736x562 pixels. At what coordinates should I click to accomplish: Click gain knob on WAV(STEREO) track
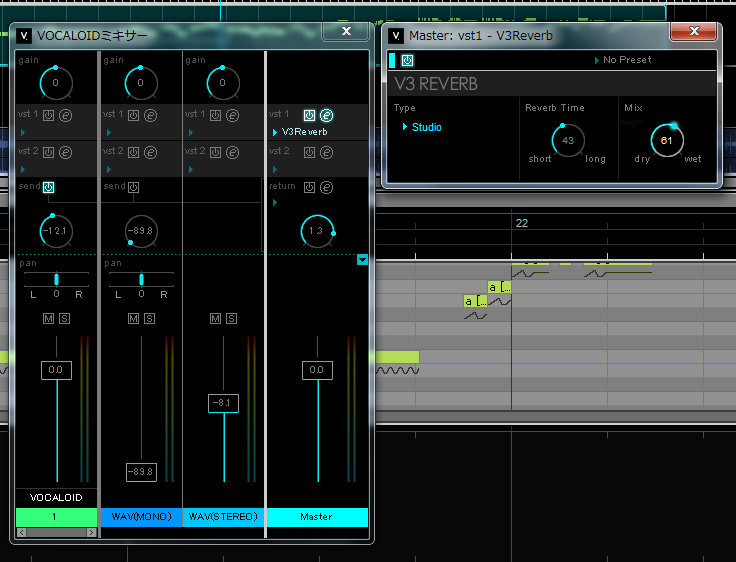point(223,83)
